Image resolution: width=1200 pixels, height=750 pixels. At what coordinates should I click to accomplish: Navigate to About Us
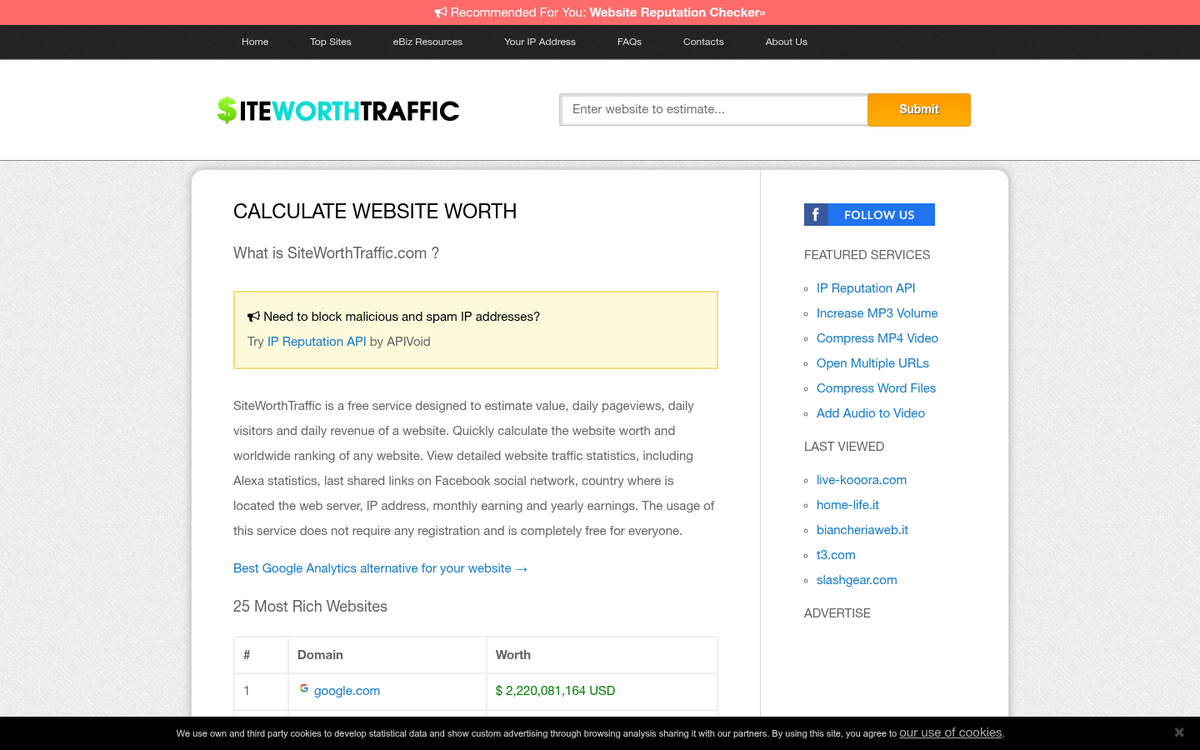point(786,42)
